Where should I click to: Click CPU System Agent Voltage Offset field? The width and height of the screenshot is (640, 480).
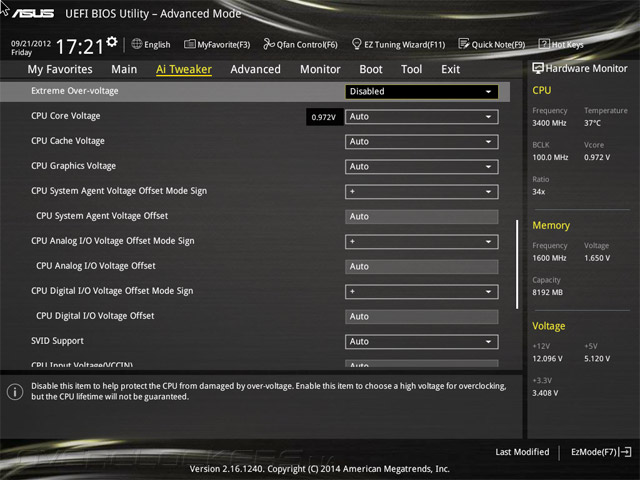422,217
